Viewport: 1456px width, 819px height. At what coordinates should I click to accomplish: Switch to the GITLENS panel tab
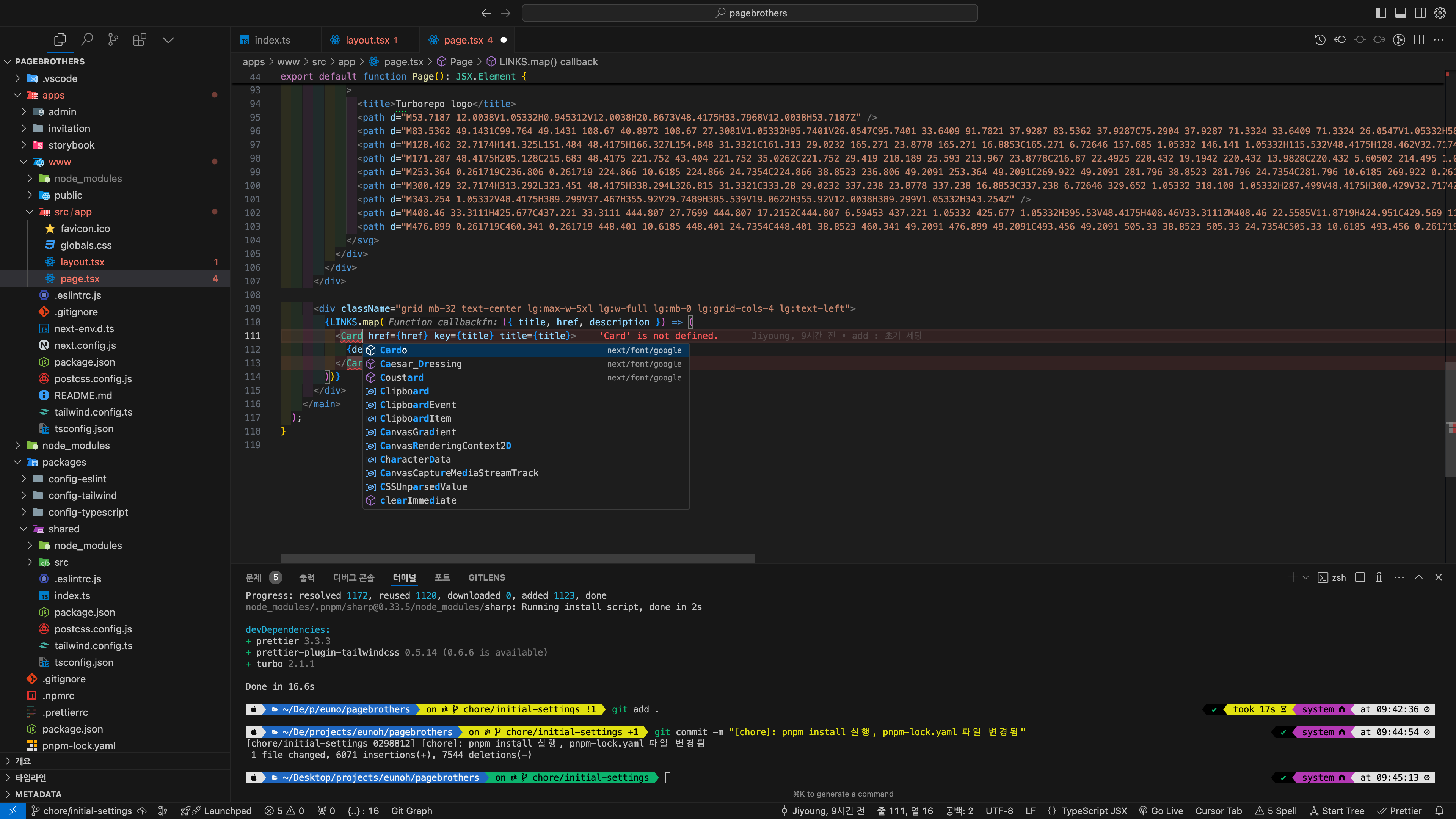pyautogui.click(x=486, y=577)
